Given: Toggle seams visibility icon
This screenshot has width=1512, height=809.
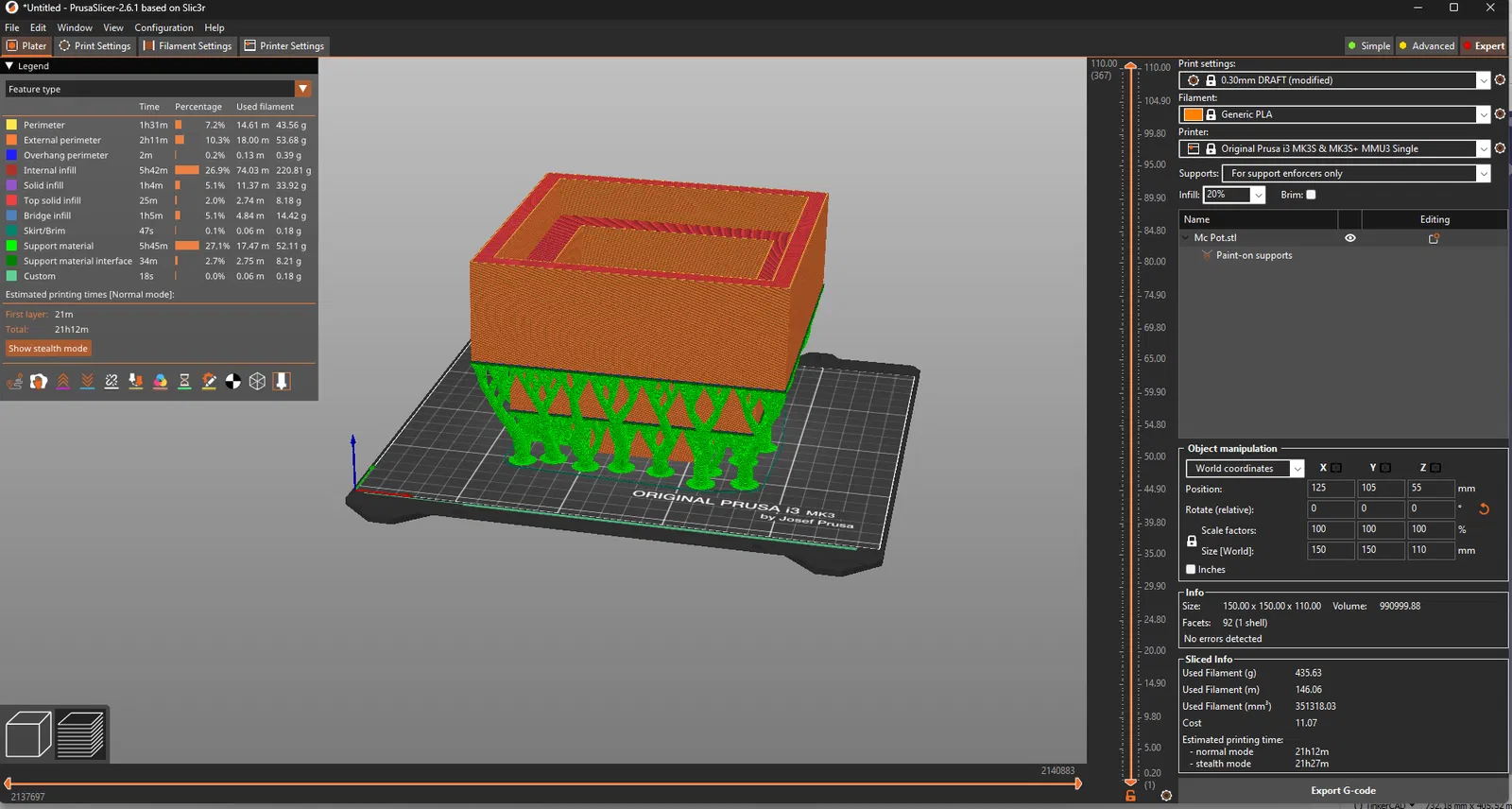Looking at the screenshot, I should point(112,381).
